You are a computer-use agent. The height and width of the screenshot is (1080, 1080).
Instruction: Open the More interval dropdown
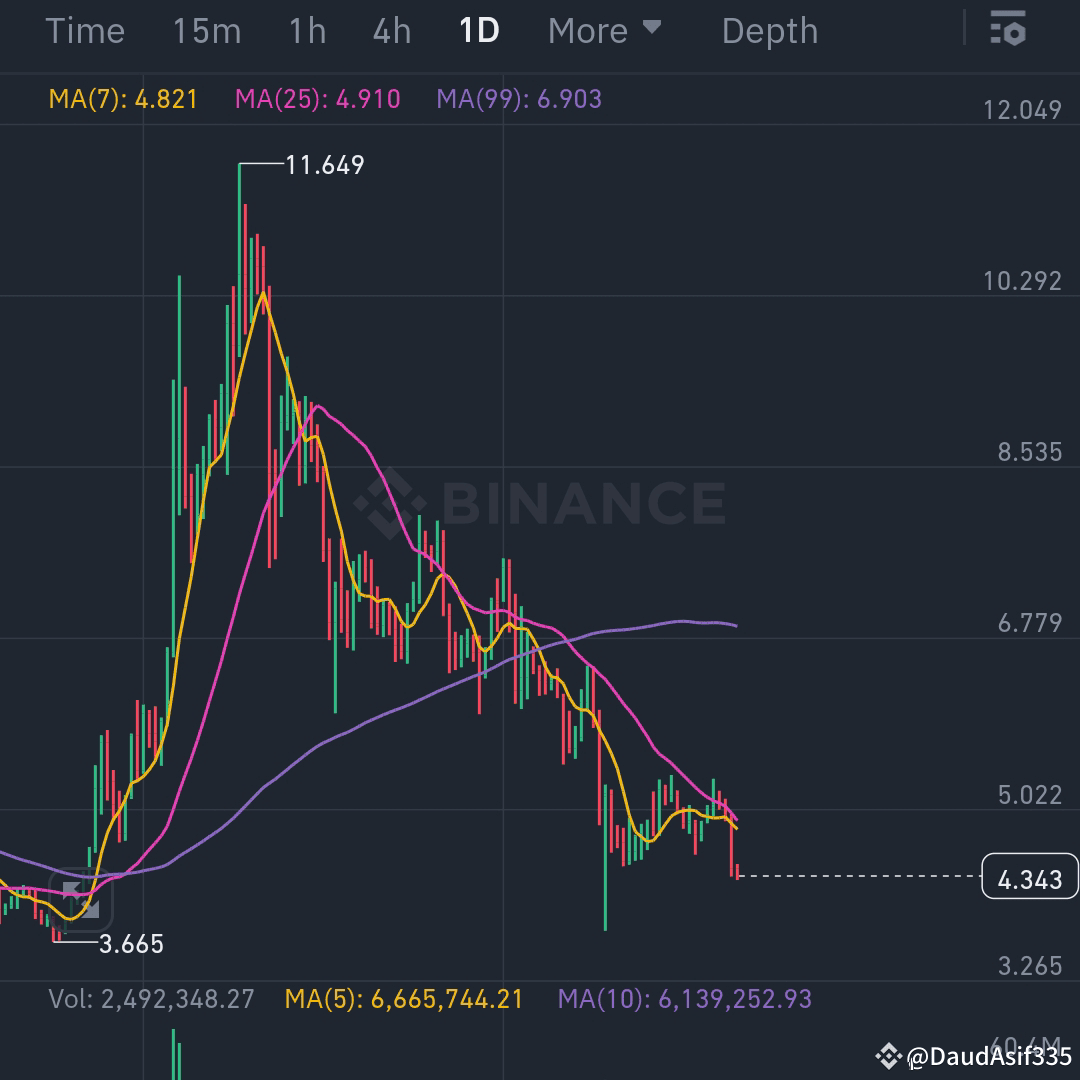pos(604,30)
